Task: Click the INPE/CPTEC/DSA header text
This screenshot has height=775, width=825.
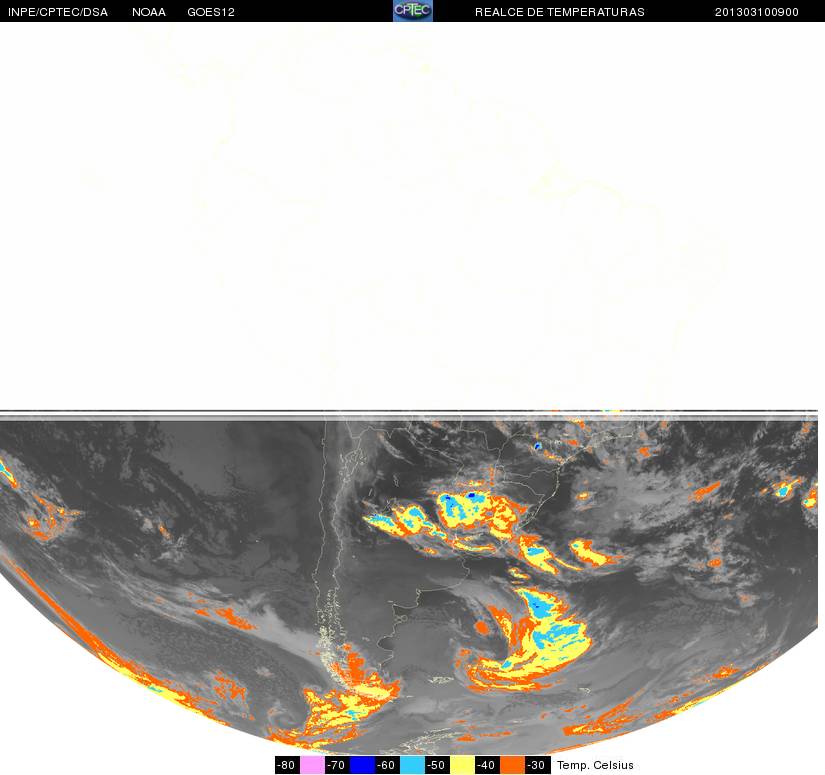Action: [58, 12]
